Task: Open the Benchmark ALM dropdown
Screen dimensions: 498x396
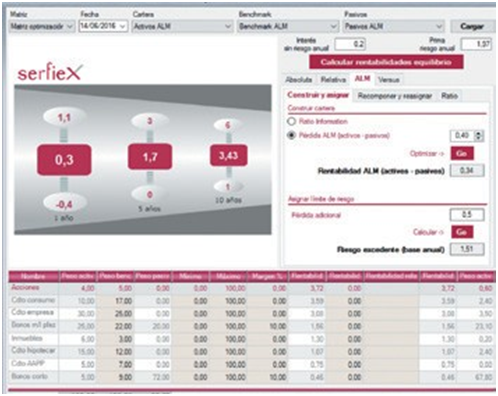Action: click(x=288, y=26)
